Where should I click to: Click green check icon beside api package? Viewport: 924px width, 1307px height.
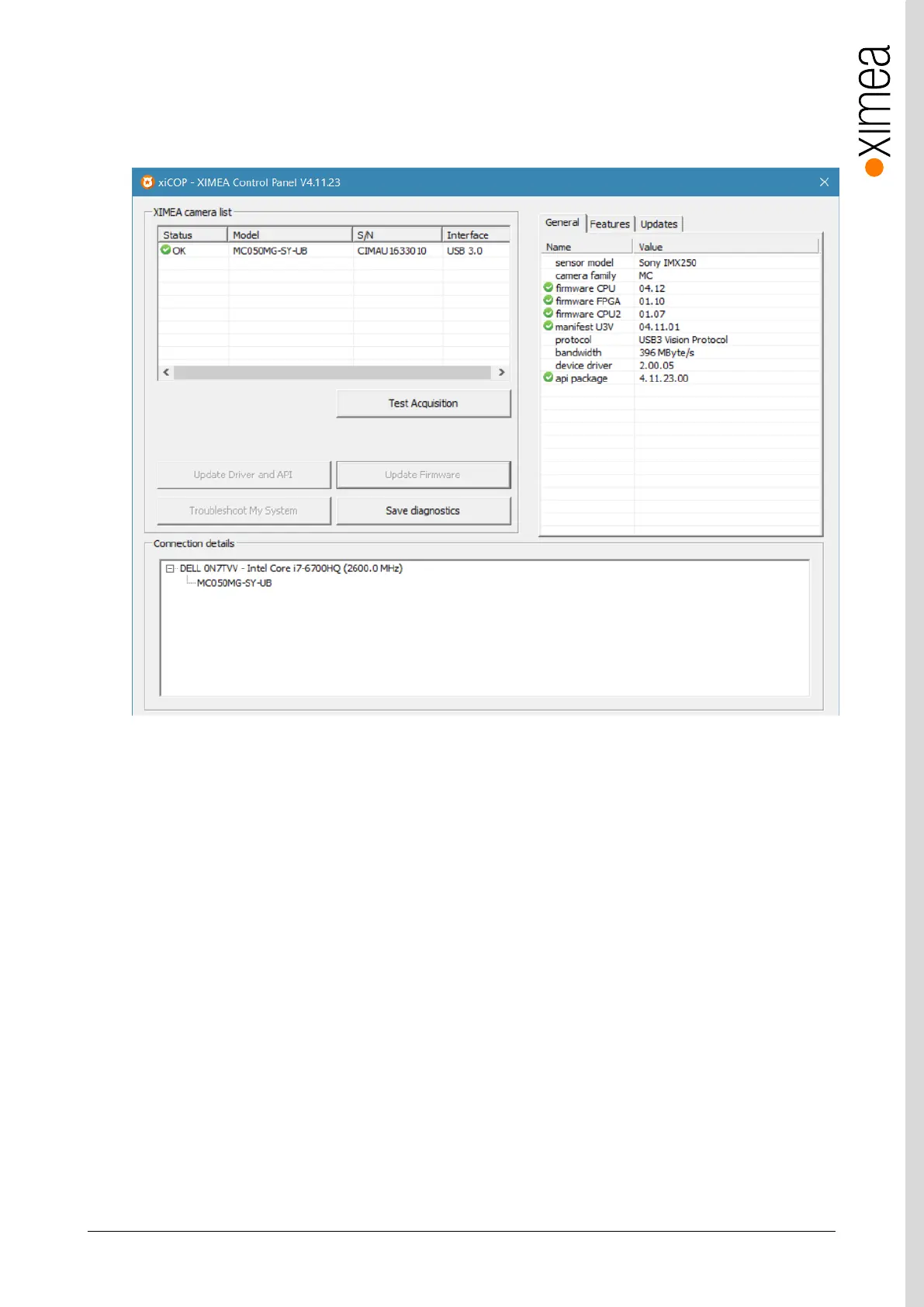549,378
